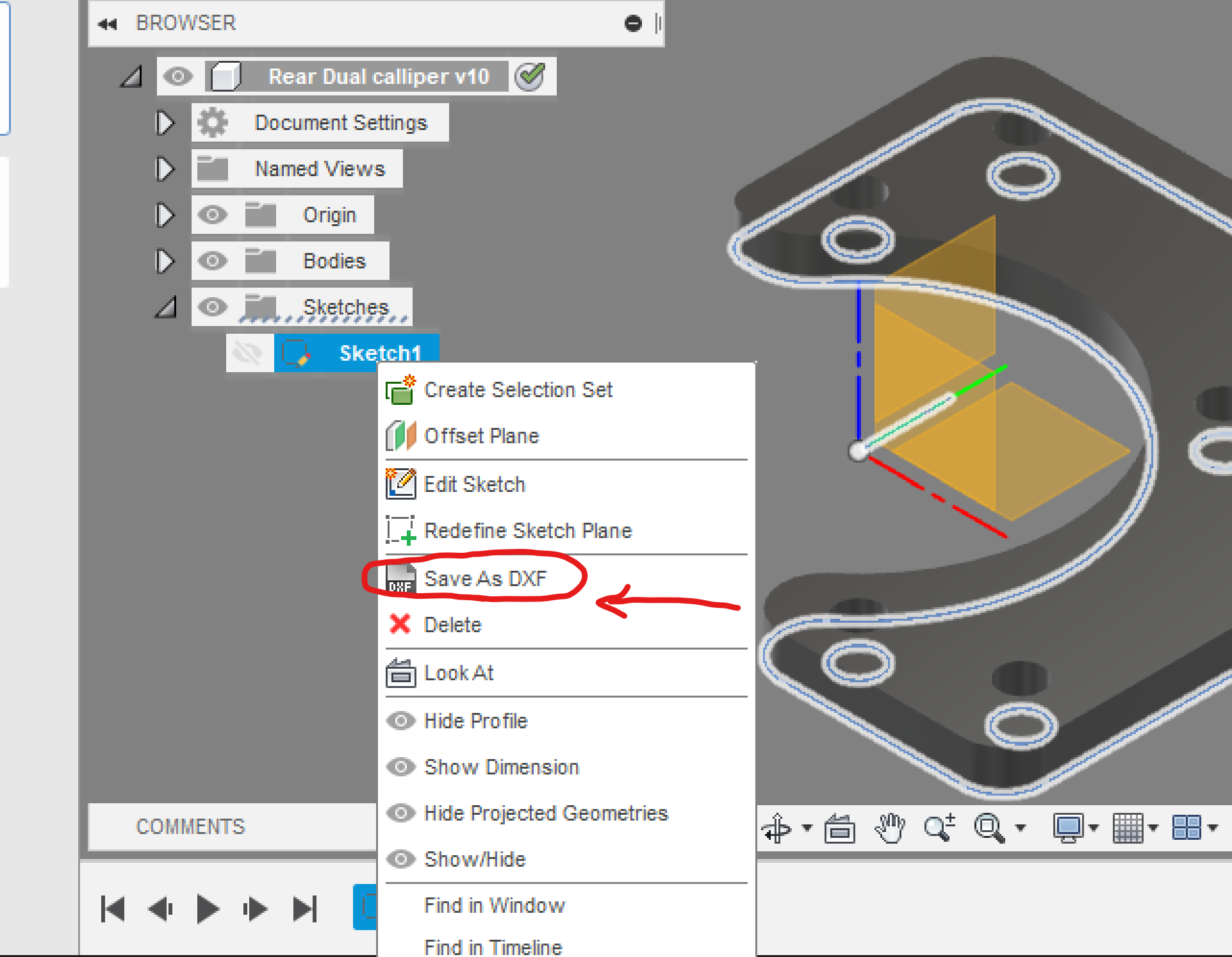Open Display Settings monitor icon
Screen dimensions: 1232x957
point(1068,828)
